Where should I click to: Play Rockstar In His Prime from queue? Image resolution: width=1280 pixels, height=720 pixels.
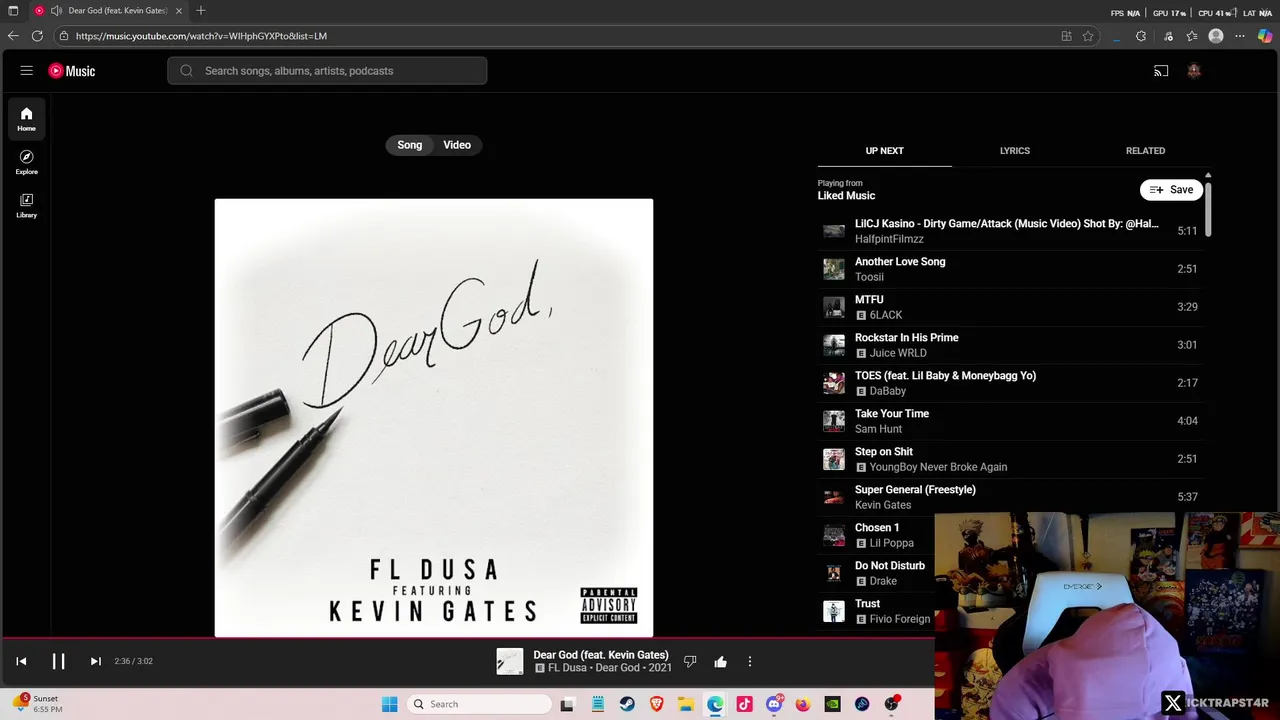coord(1010,345)
